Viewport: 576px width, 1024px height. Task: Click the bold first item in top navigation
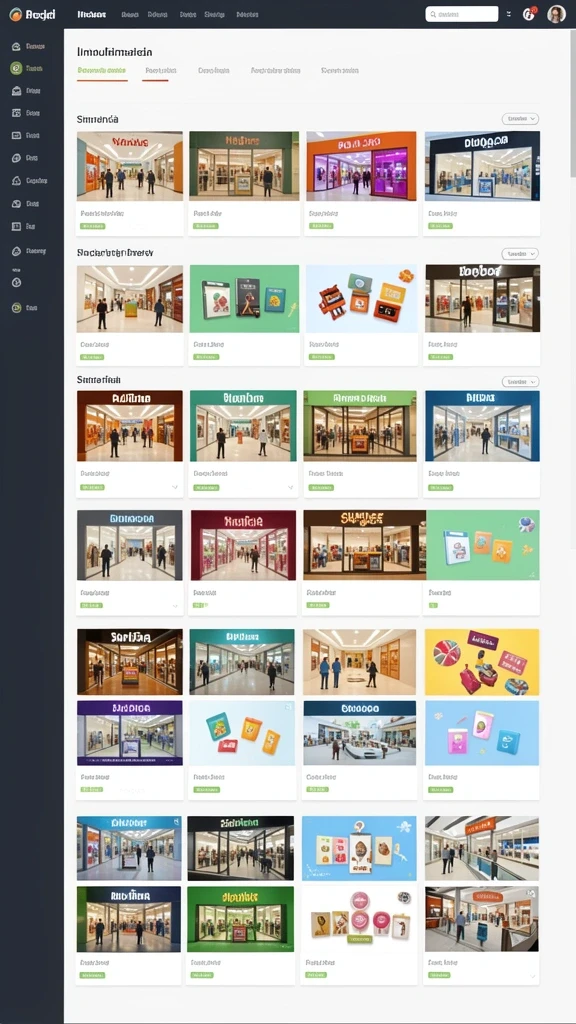tap(92, 14)
